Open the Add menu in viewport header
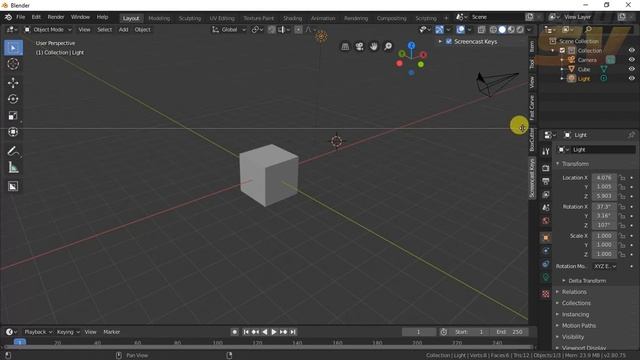The width and height of the screenshot is (640, 360). (123, 29)
